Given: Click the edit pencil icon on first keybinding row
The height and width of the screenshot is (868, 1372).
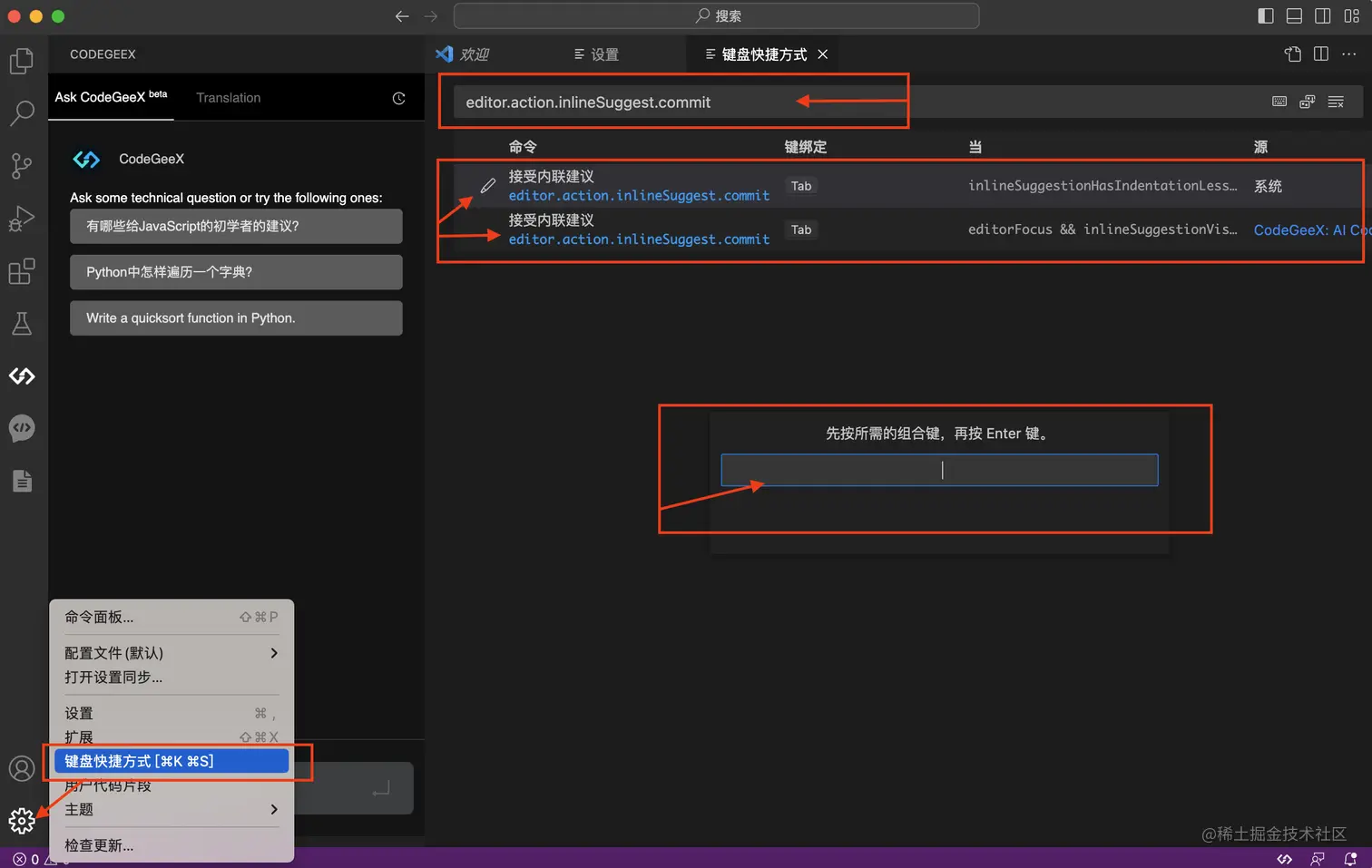Looking at the screenshot, I should [488, 186].
